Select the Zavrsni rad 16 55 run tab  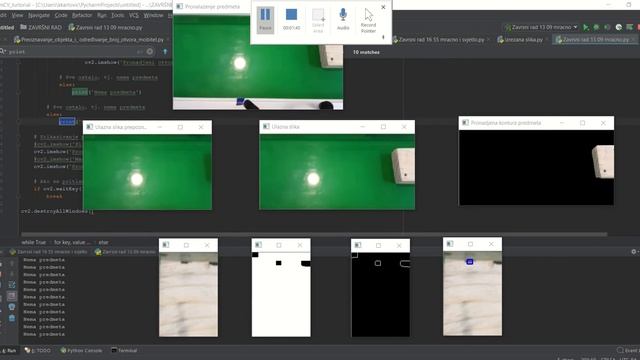(49, 252)
